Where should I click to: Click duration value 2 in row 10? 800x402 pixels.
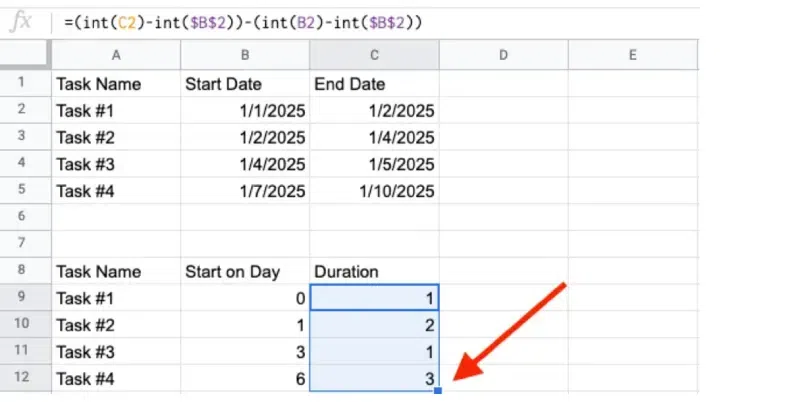(374, 324)
